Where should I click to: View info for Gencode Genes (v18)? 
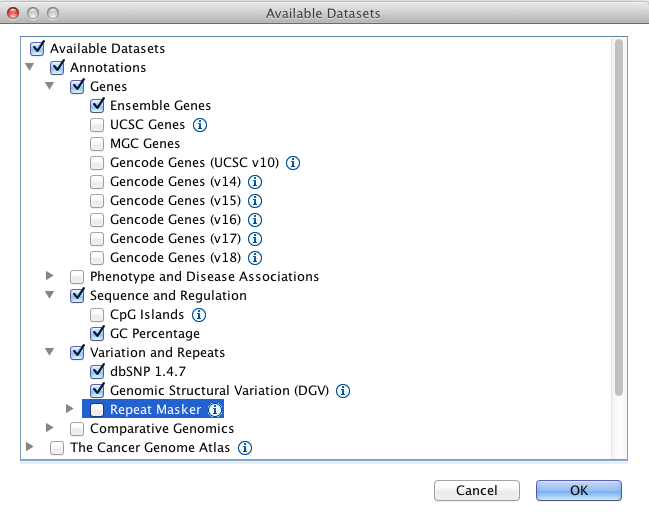point(254,258)
